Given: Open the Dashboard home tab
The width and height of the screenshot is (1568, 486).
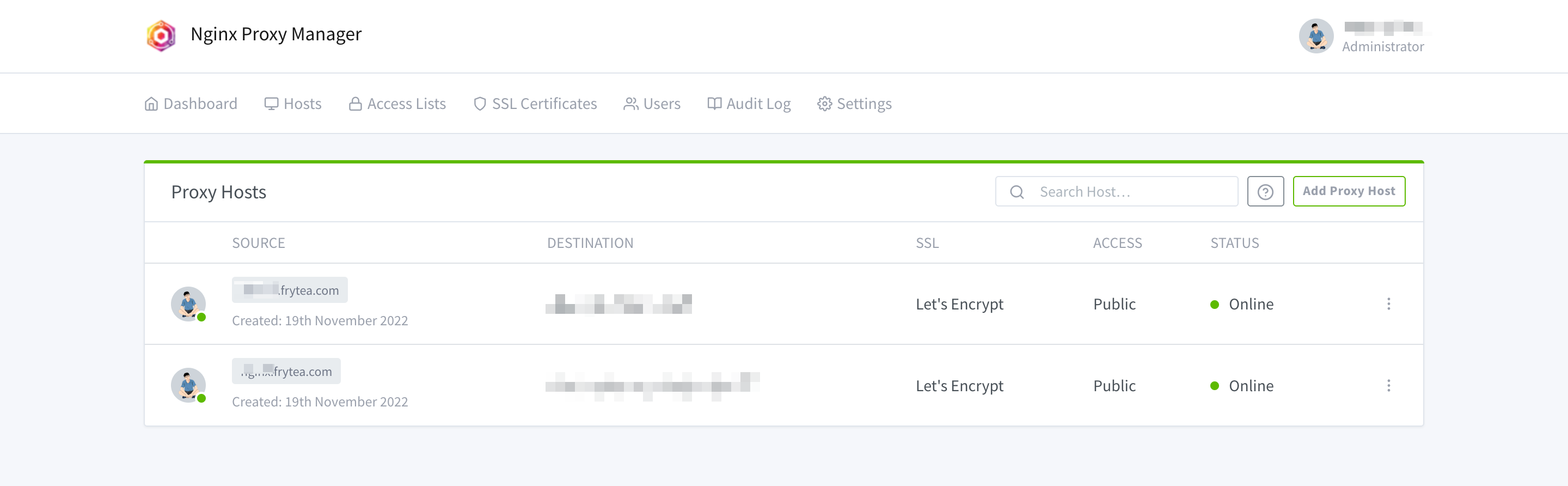Looking at the screenshot, I should pyautogui.click(x=191, y=104).
